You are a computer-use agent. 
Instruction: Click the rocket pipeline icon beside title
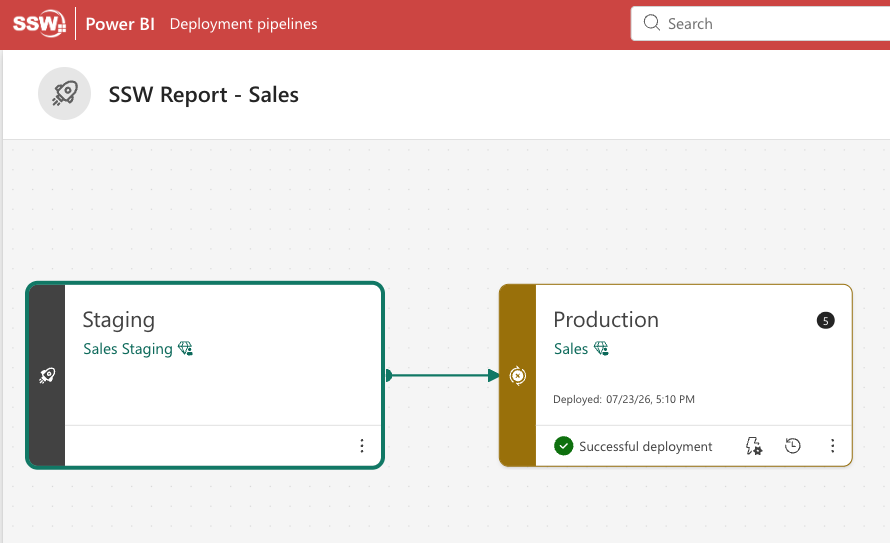pos(65,94)
